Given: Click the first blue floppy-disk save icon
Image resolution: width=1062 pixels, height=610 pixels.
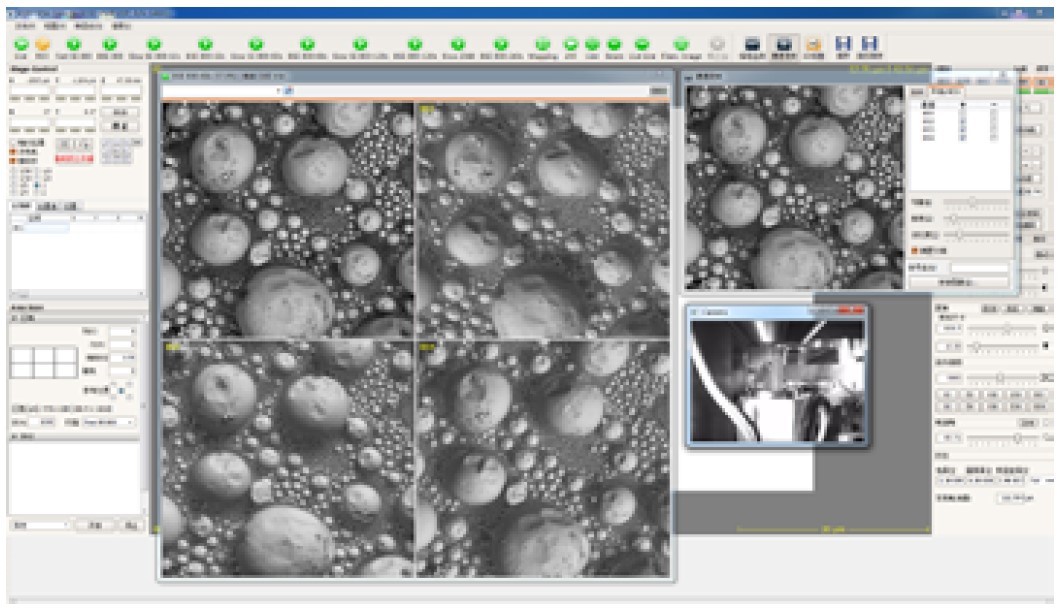Looking at the screenshot, I should point(843,45).
